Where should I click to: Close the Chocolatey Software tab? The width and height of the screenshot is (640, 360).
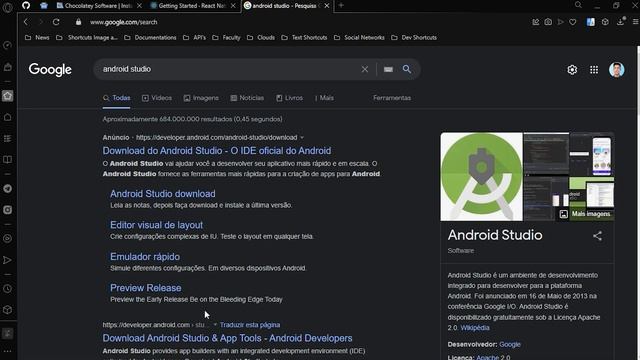(139, 6)
